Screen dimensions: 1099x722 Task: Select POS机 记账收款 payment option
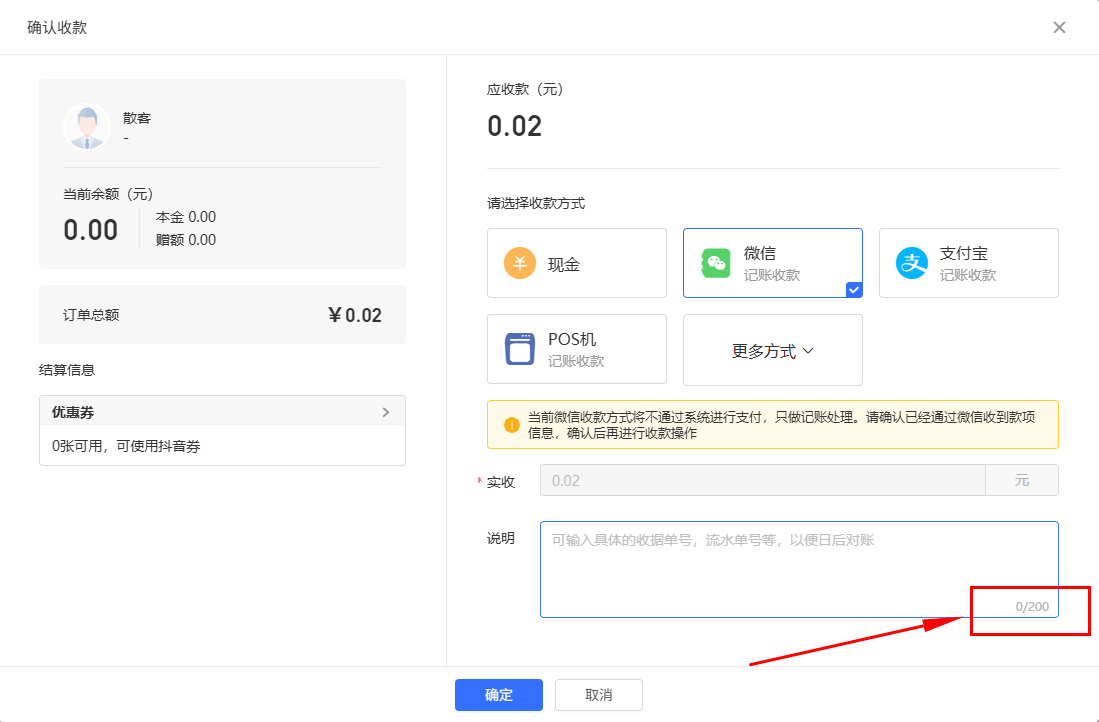576,350
